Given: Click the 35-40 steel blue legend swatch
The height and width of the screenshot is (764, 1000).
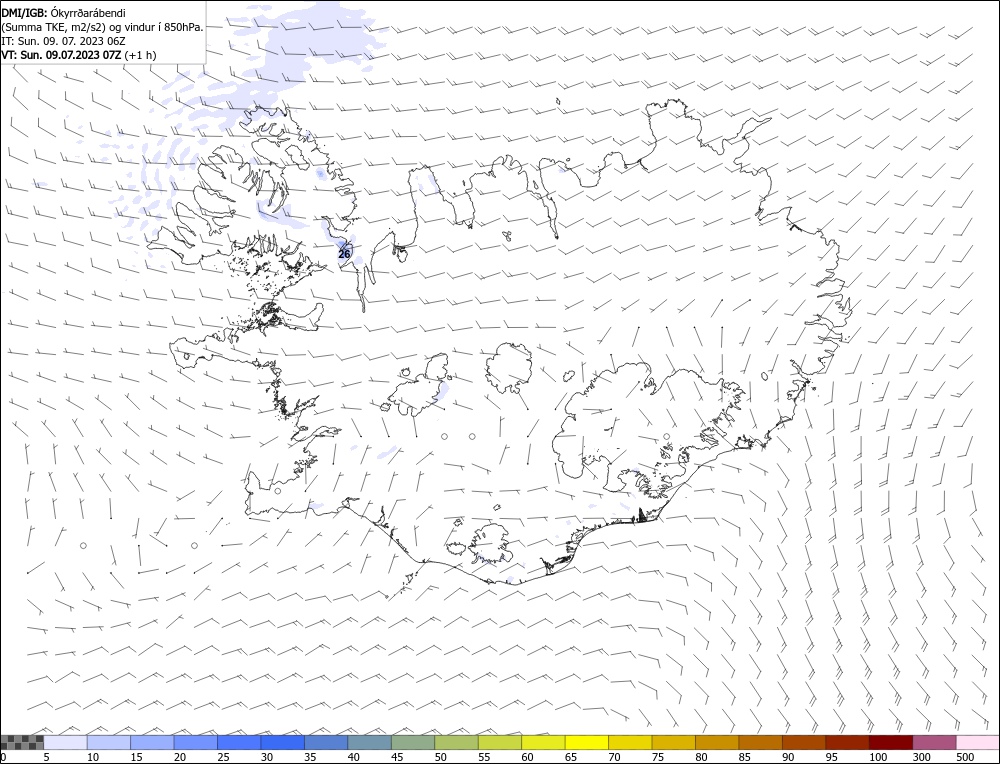Looking at the screenshot, I should pos(326,742).
